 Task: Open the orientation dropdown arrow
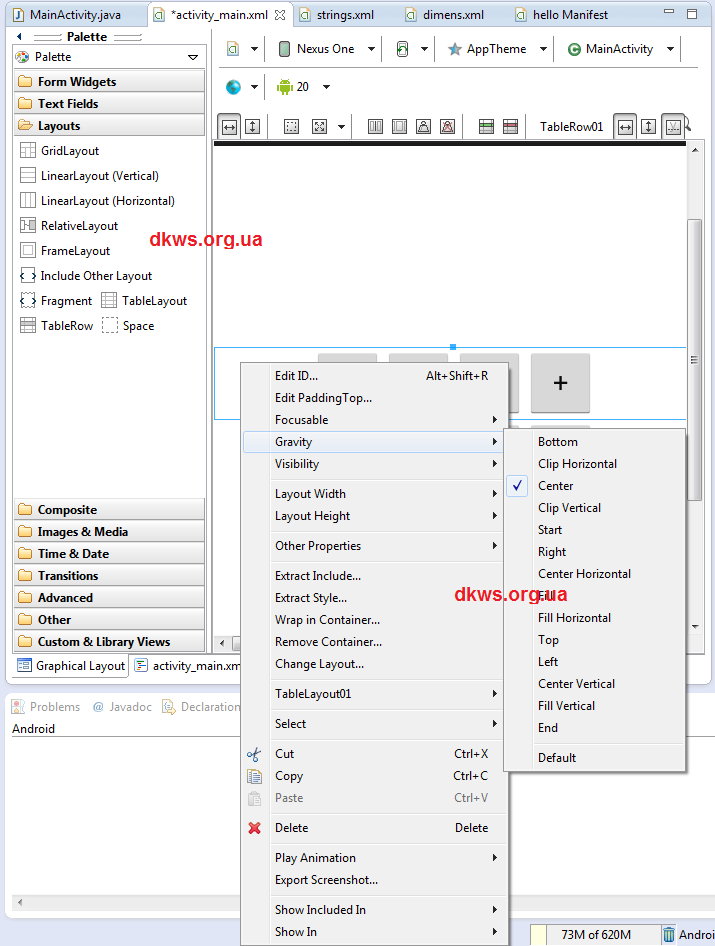424,49
